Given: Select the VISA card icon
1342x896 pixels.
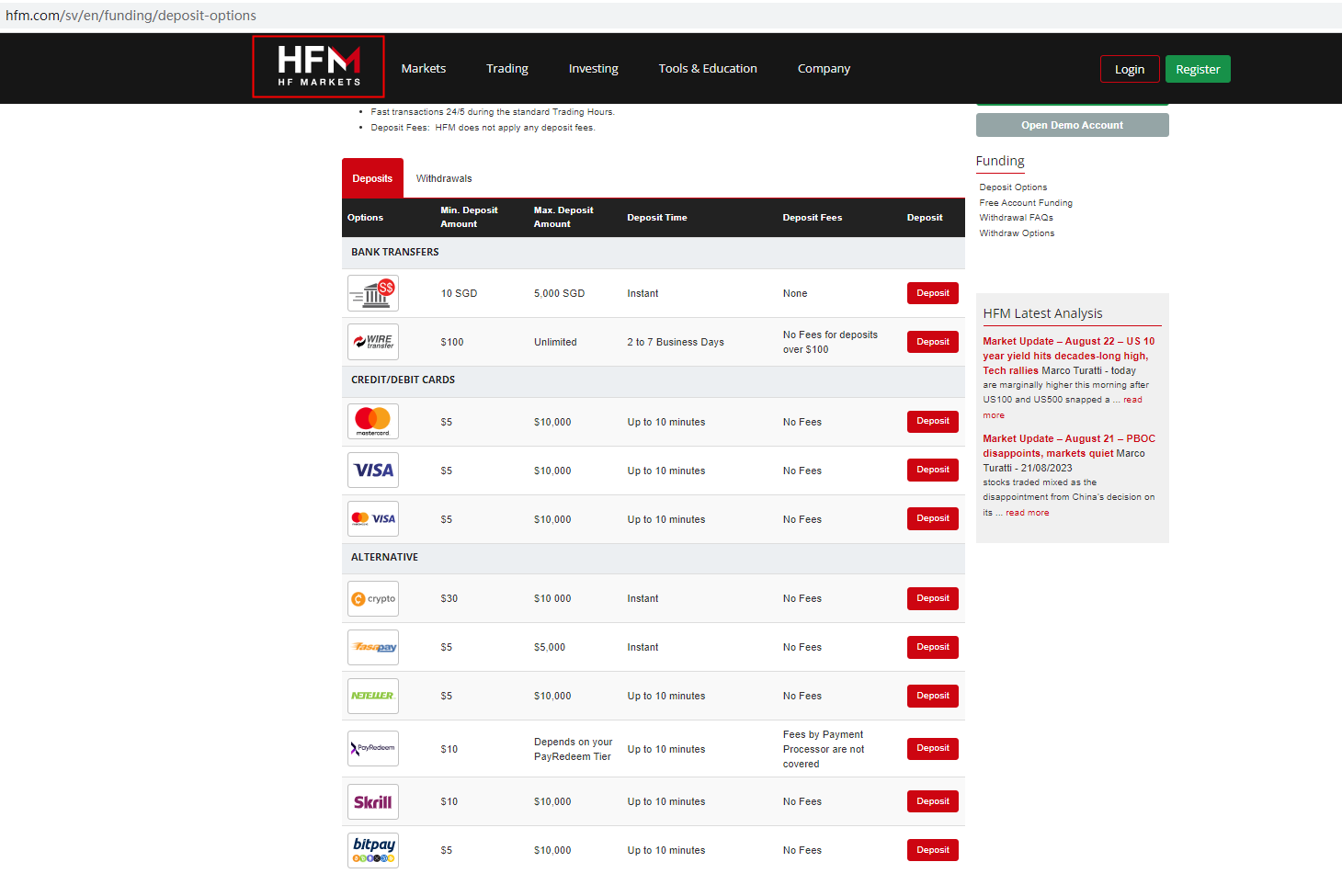Looking at the screenshot, I should coord(373,471).
